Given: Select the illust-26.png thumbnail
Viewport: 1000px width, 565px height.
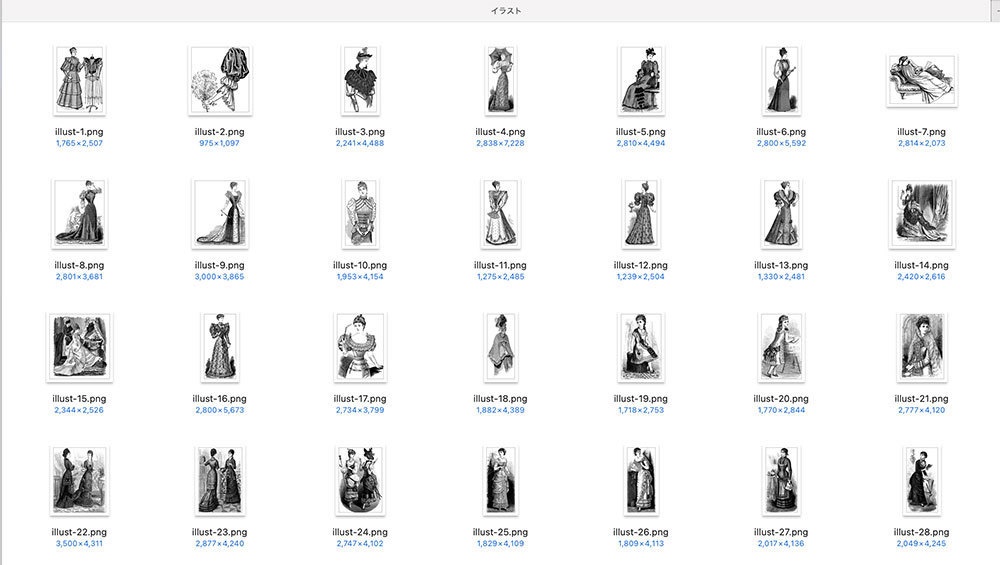Looking at the screenshot, I should (641, 481).
